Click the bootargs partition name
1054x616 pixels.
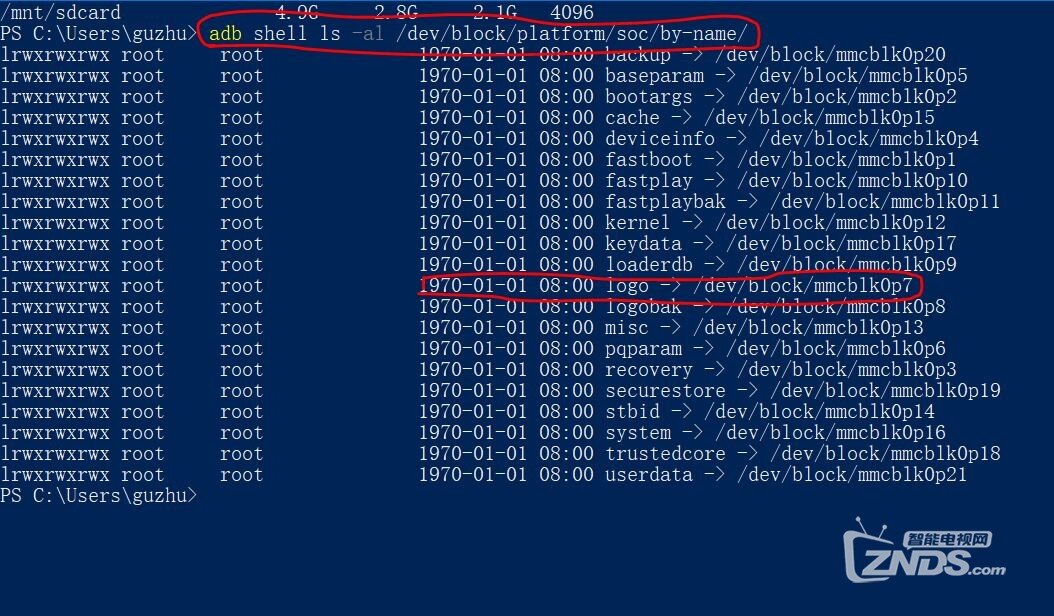point(649,97)
